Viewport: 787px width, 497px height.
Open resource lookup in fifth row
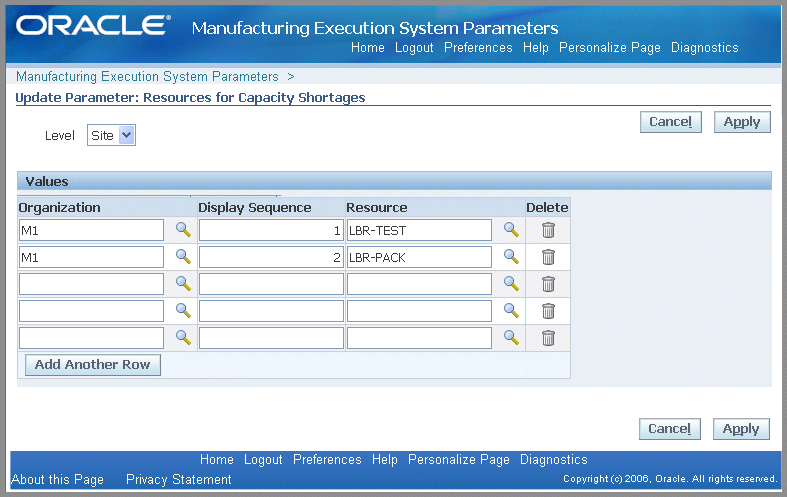[511, 338]
